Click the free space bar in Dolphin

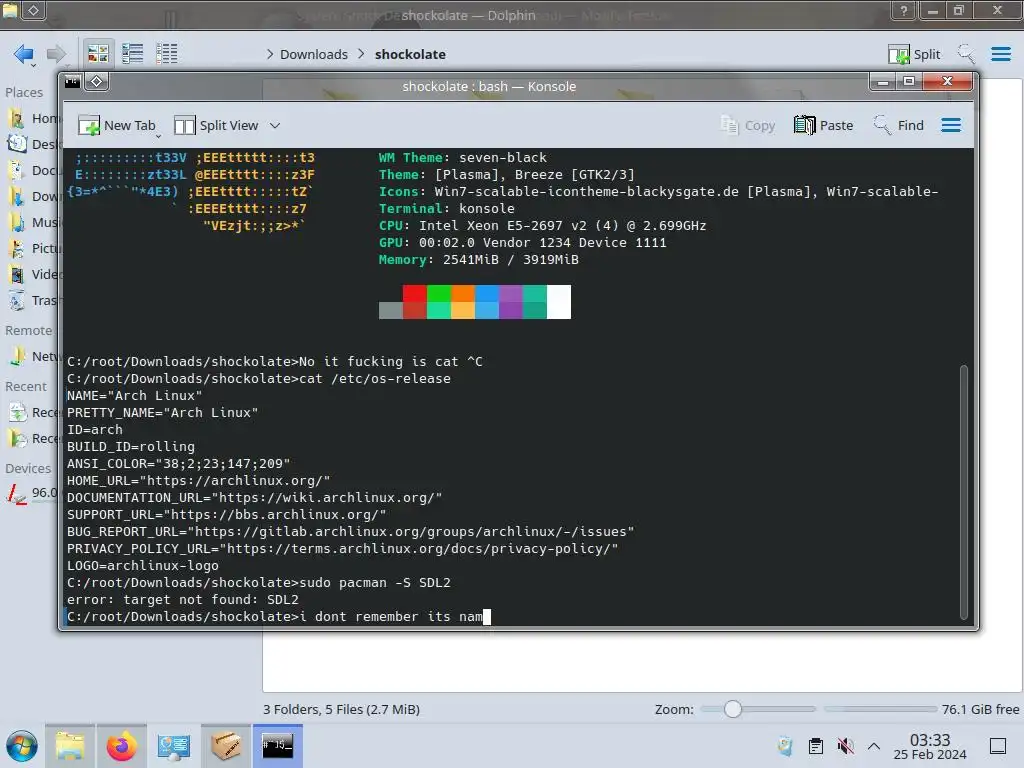(880, 709)
